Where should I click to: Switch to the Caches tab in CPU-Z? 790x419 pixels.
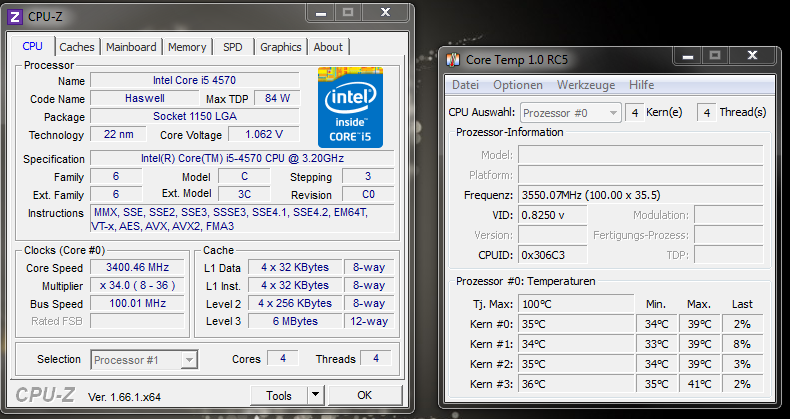point(77,47)
